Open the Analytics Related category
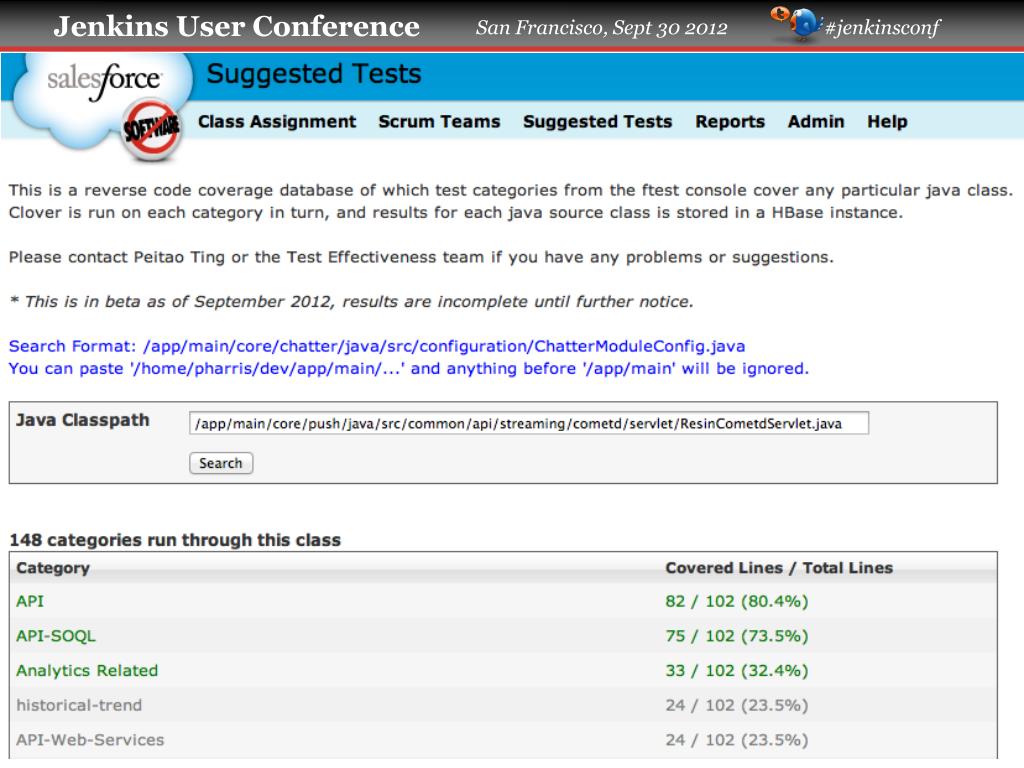This screenshot has height=768, width=1024. pyautogui.click(x=87, y=670)
